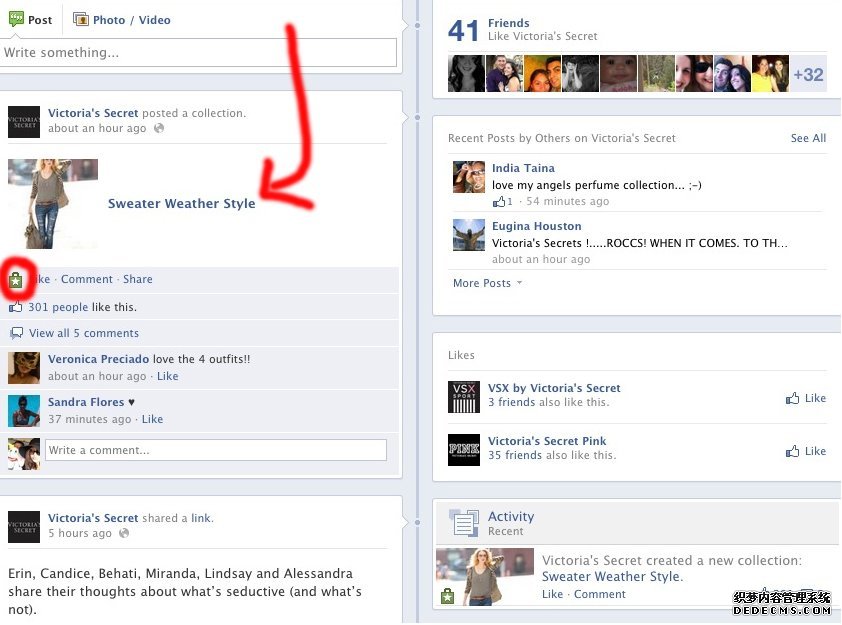
Task: Open Veronica Preciado's profile name link
Action: tap(98, 359)
